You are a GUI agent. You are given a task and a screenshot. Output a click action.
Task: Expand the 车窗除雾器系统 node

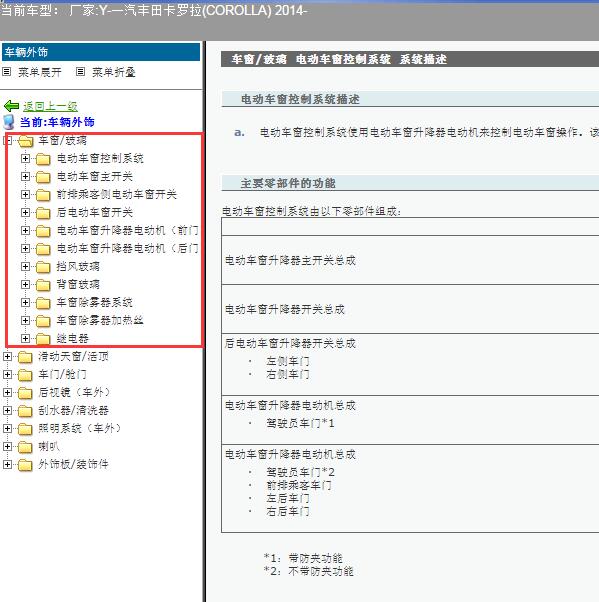click(25, 303)
